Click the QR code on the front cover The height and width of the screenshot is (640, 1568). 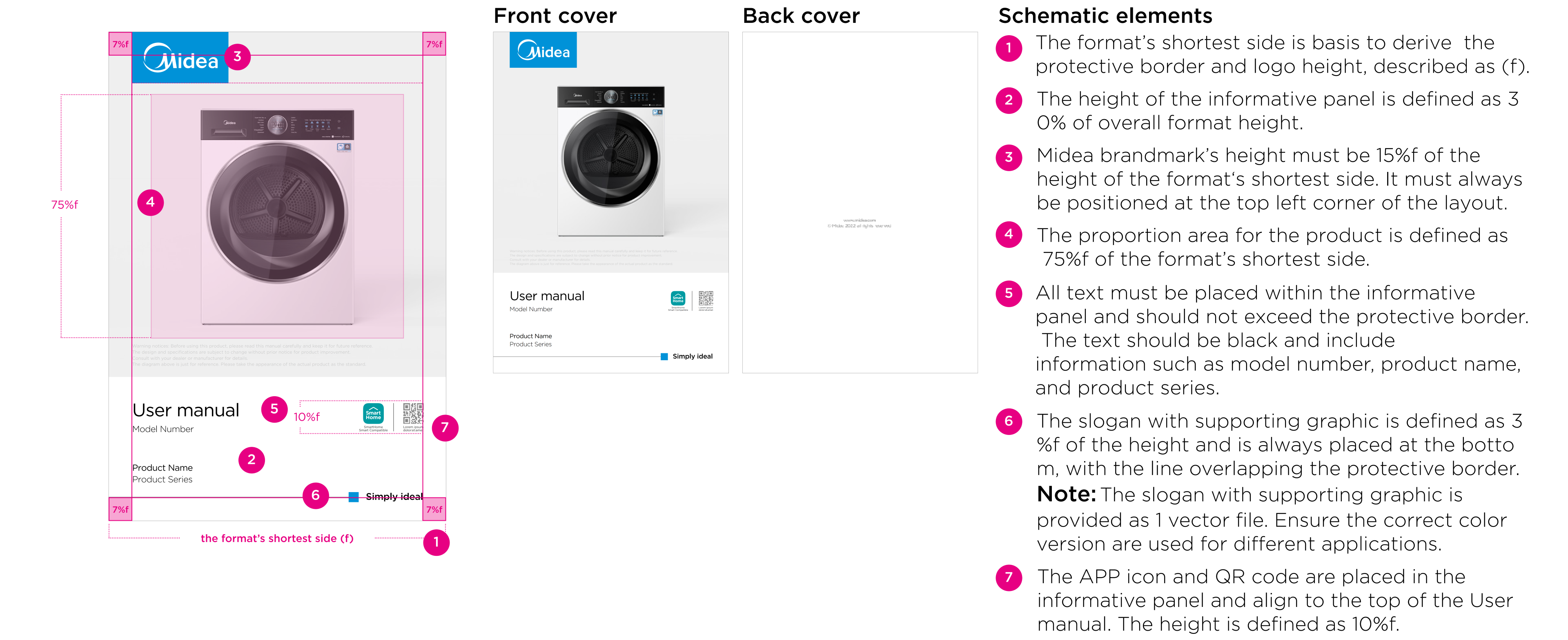coord(706,299)
